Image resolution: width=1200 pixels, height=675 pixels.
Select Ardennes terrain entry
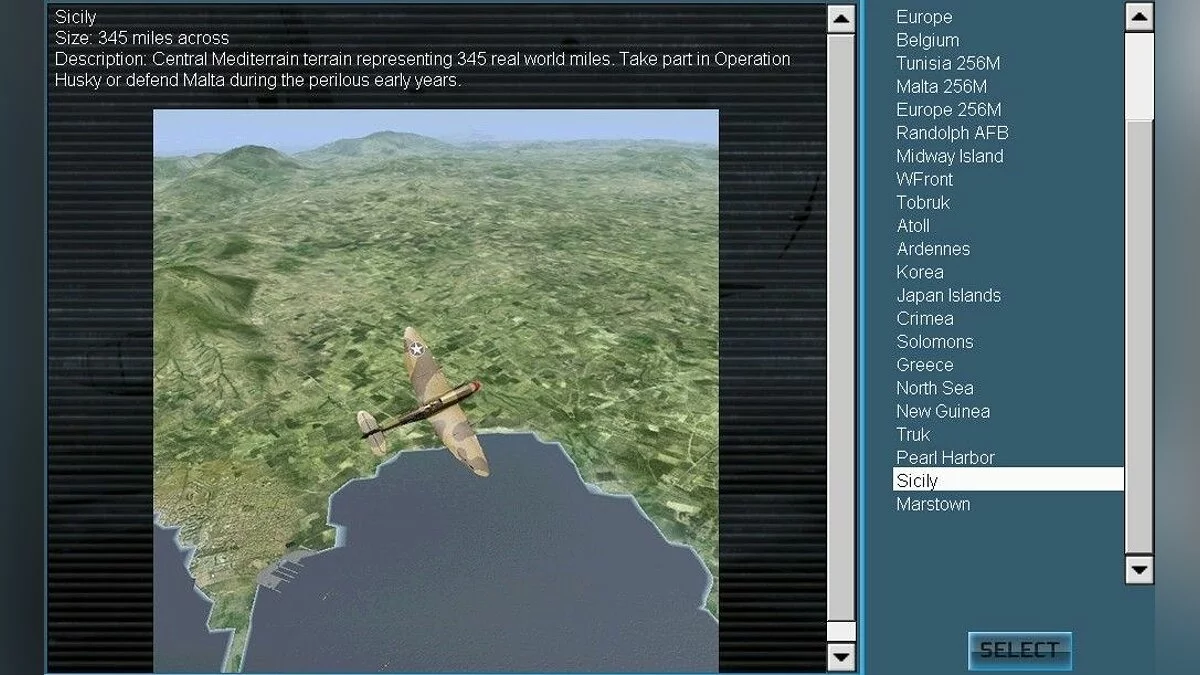pos(933,249)
